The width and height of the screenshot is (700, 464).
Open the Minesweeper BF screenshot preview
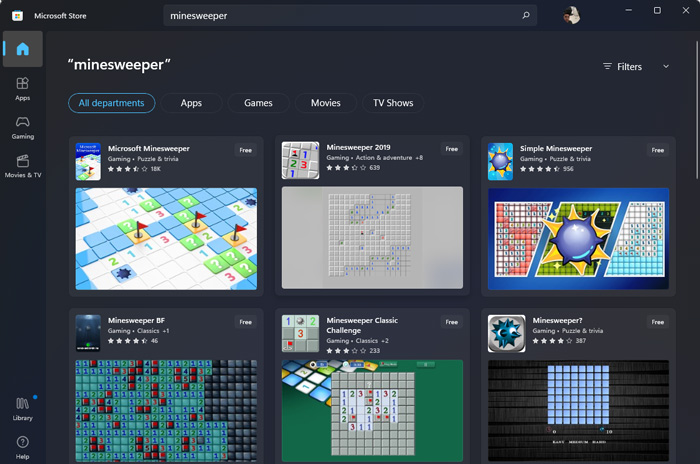coord(166,411)
